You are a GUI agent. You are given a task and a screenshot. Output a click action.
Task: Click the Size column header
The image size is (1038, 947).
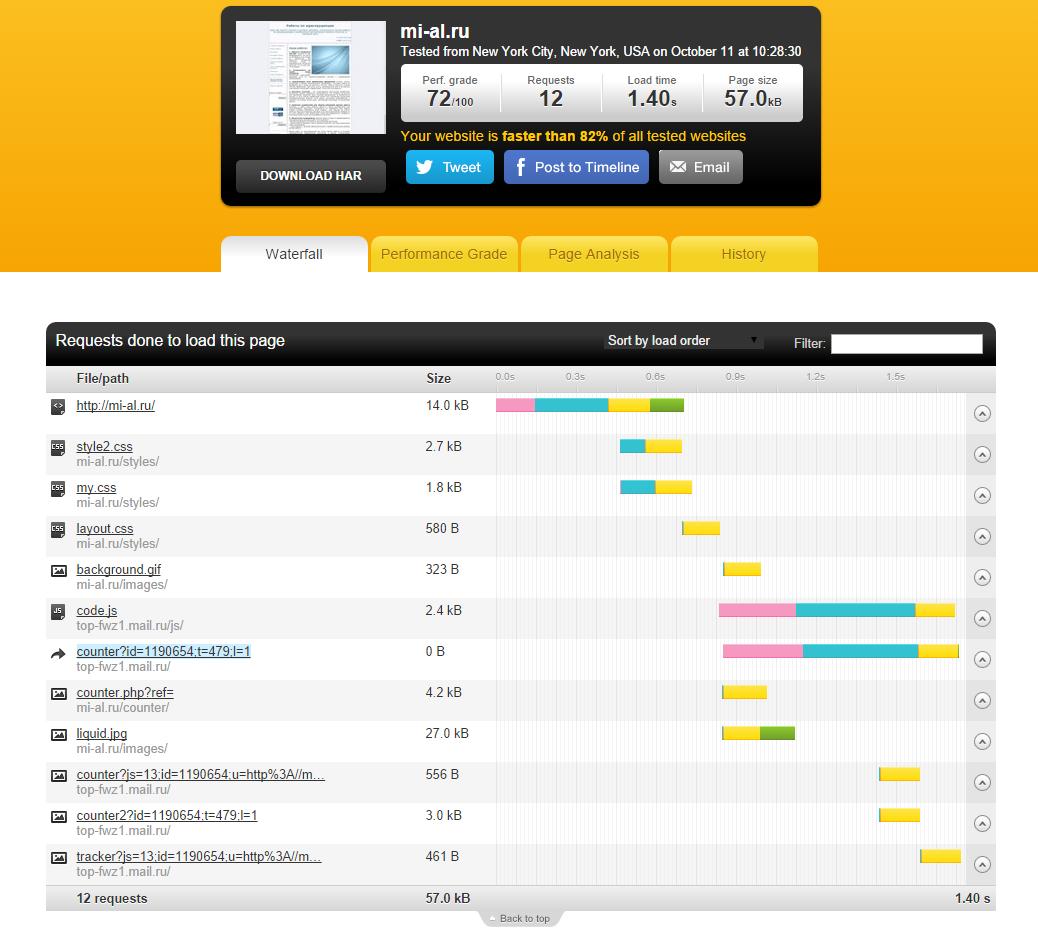click(438, 379)
